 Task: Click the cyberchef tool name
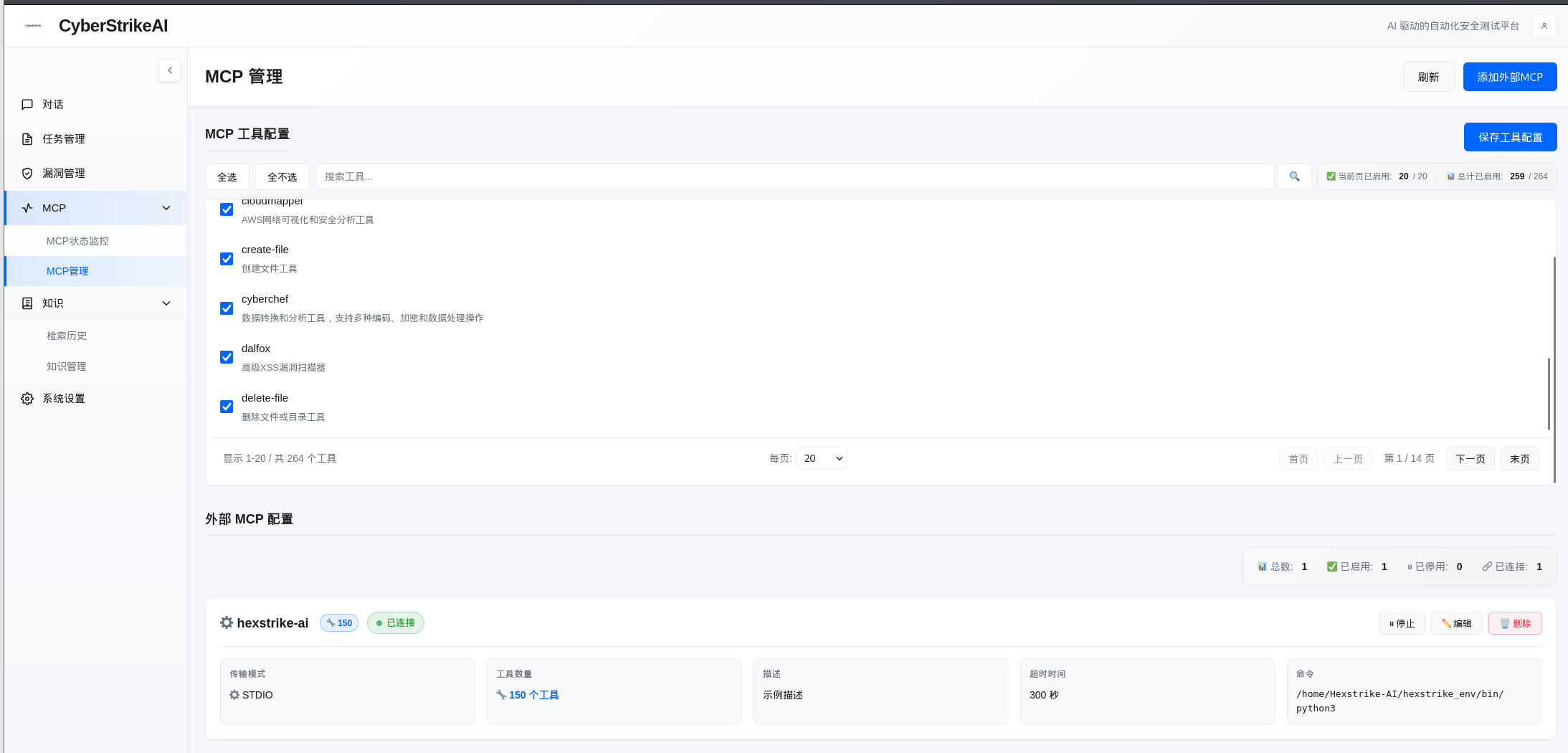click(265, 299)
